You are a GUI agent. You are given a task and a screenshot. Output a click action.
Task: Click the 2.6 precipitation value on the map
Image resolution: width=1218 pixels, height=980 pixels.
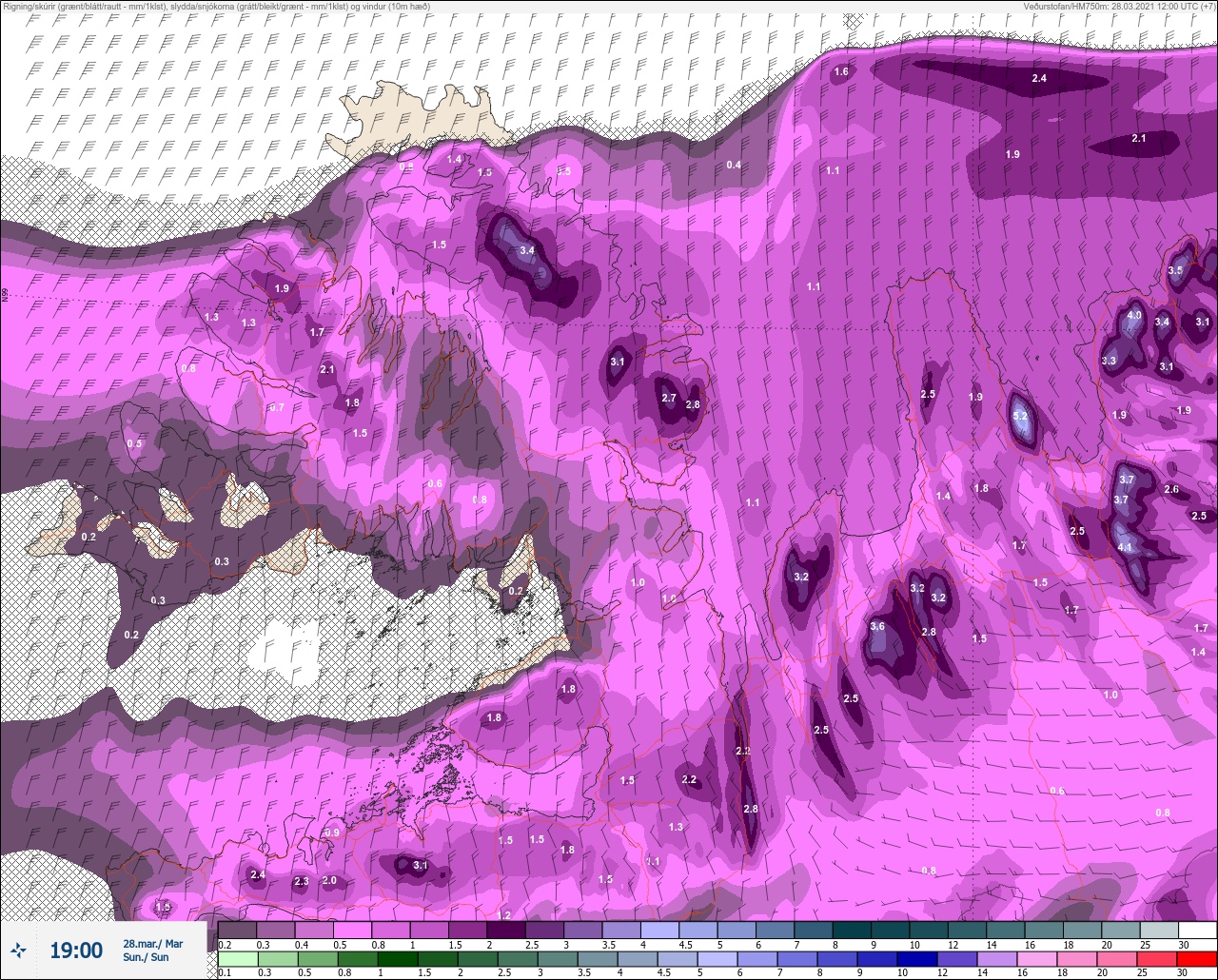point(1171,489)
